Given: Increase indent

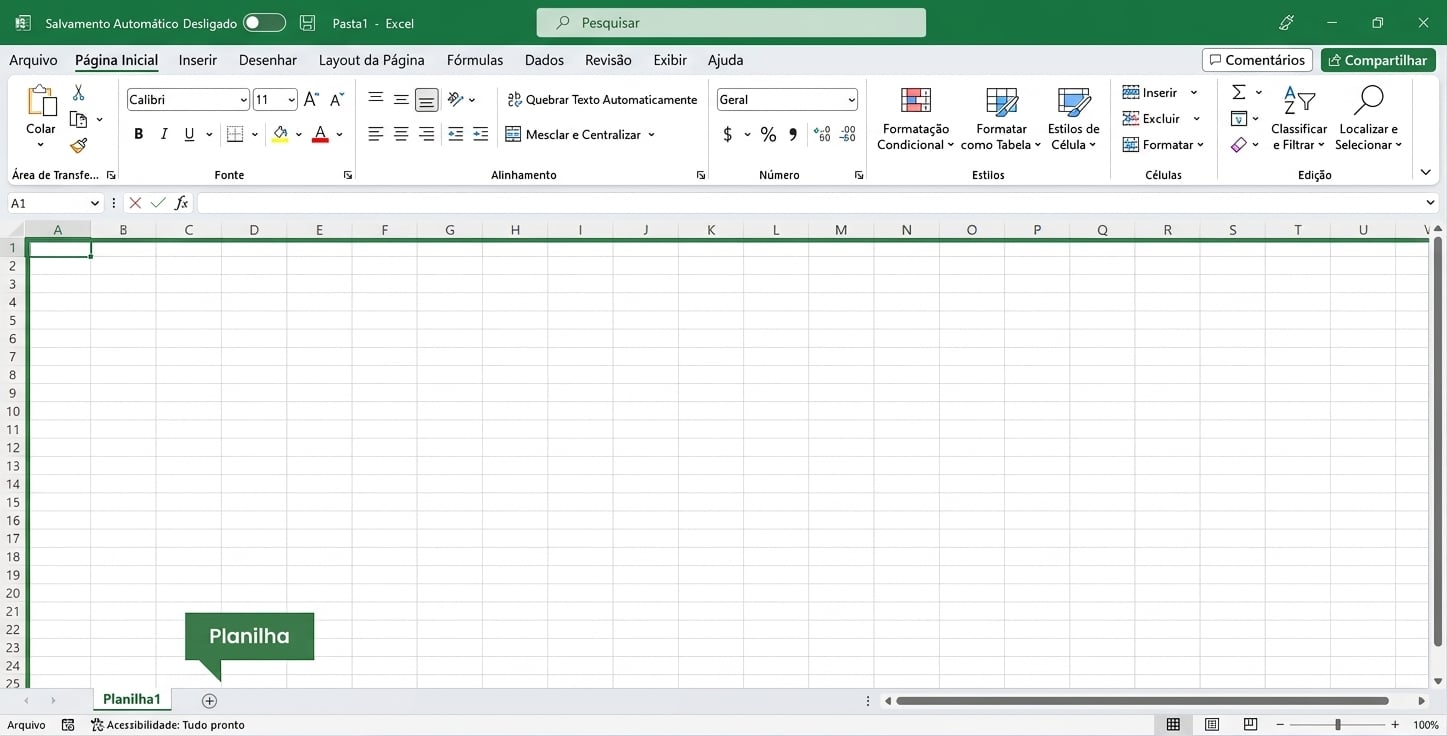Looking at the screenshot, I should (480, 134).
